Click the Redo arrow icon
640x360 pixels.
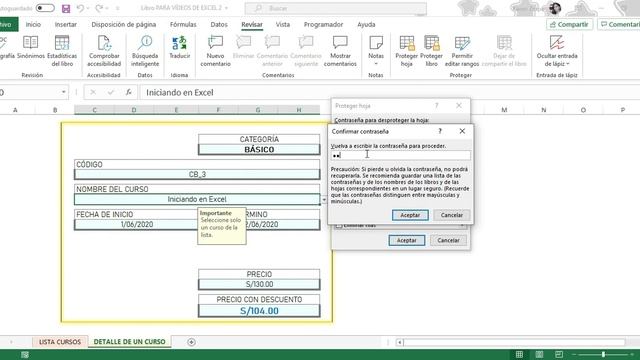[x=99, y=8]
